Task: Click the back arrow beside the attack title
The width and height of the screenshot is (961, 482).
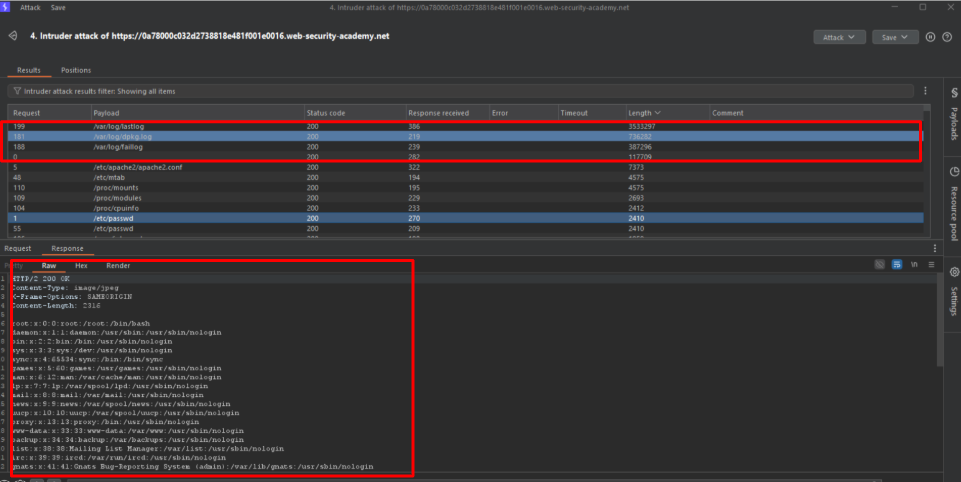Action: pyautogui.click(x=12, y=36)
